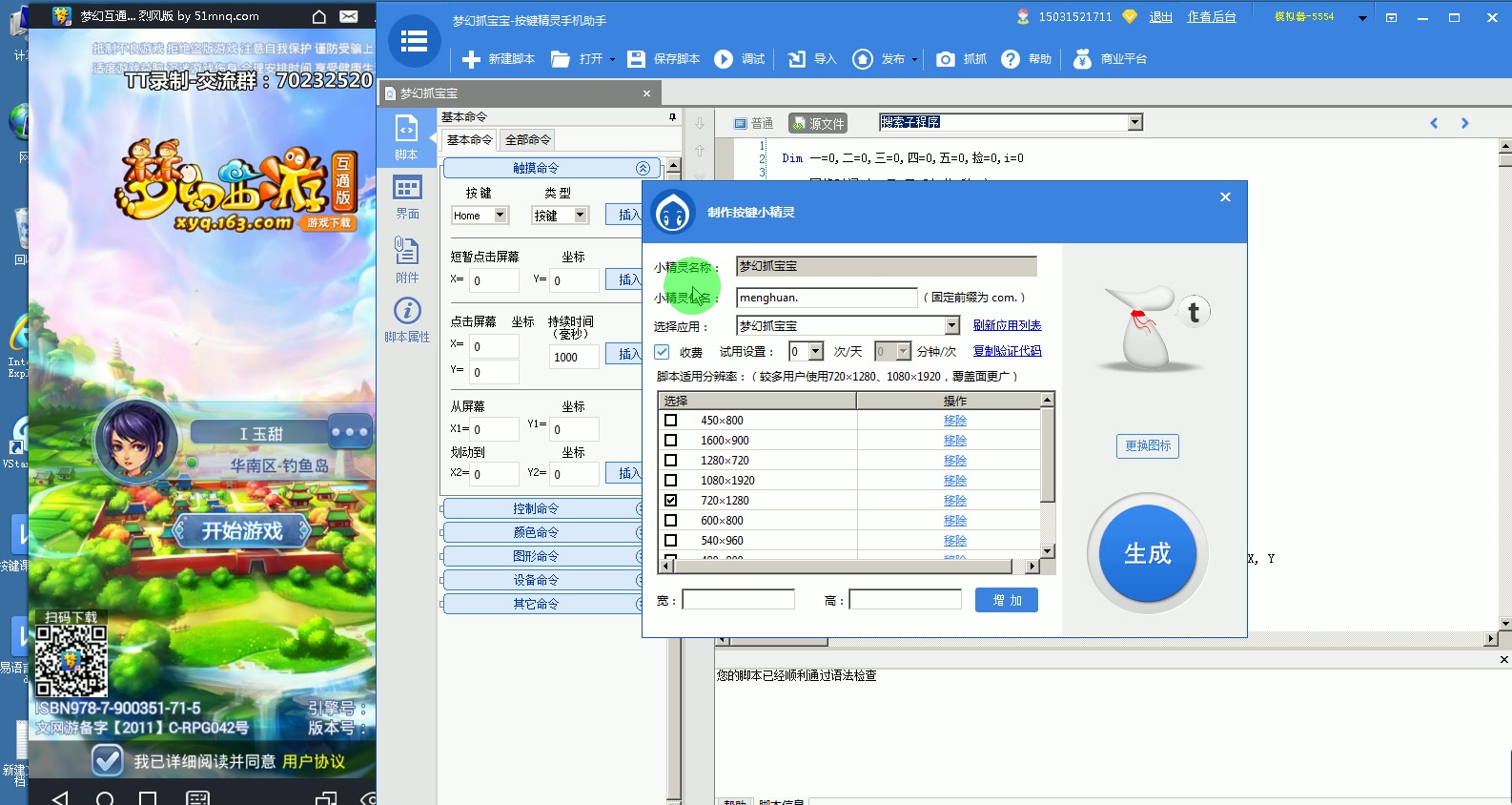The image size is (1512, 805).
Task: Click the Android back navigation button
Action: click(x=60, y=797)
